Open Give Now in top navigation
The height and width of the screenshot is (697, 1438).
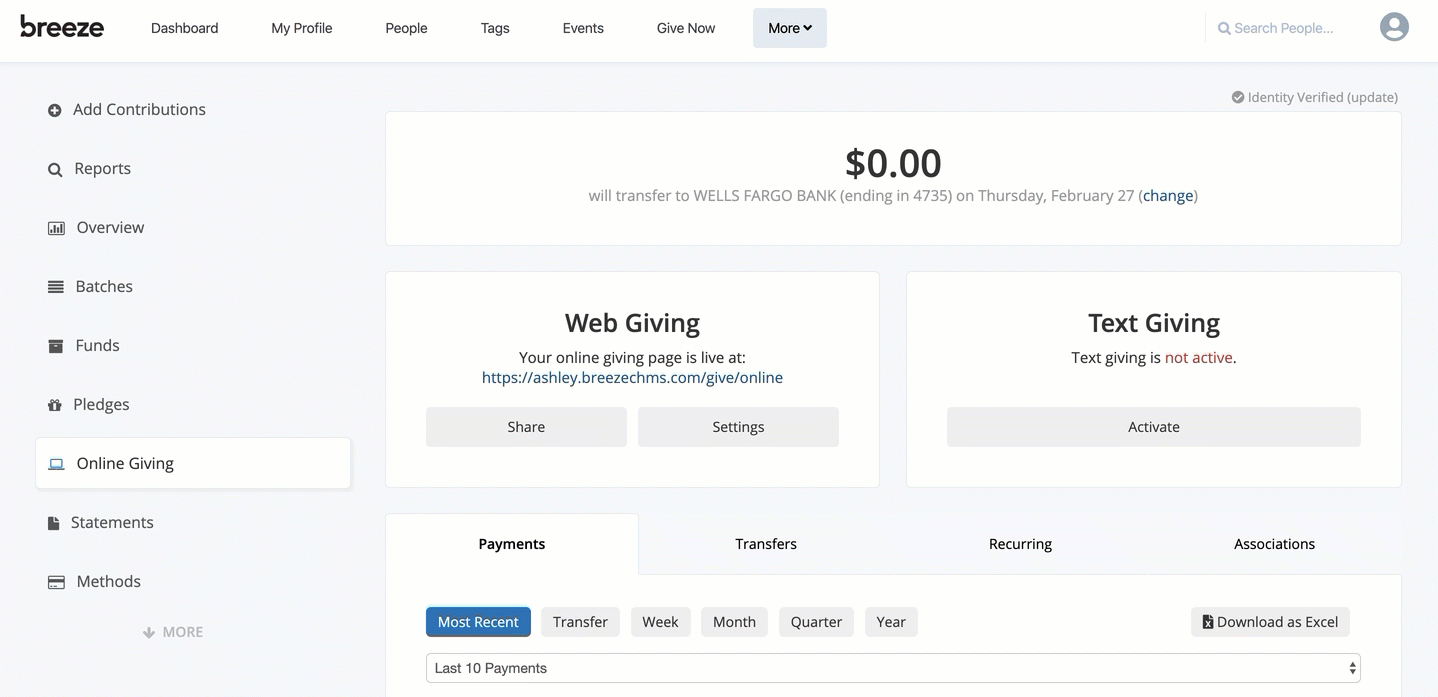click(x=686, y=28)
